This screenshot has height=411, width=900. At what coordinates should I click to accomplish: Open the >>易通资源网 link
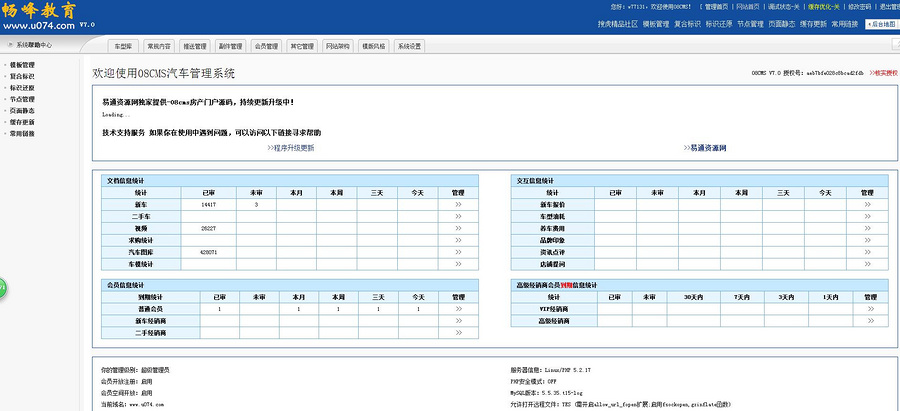[x=705, y=148]
